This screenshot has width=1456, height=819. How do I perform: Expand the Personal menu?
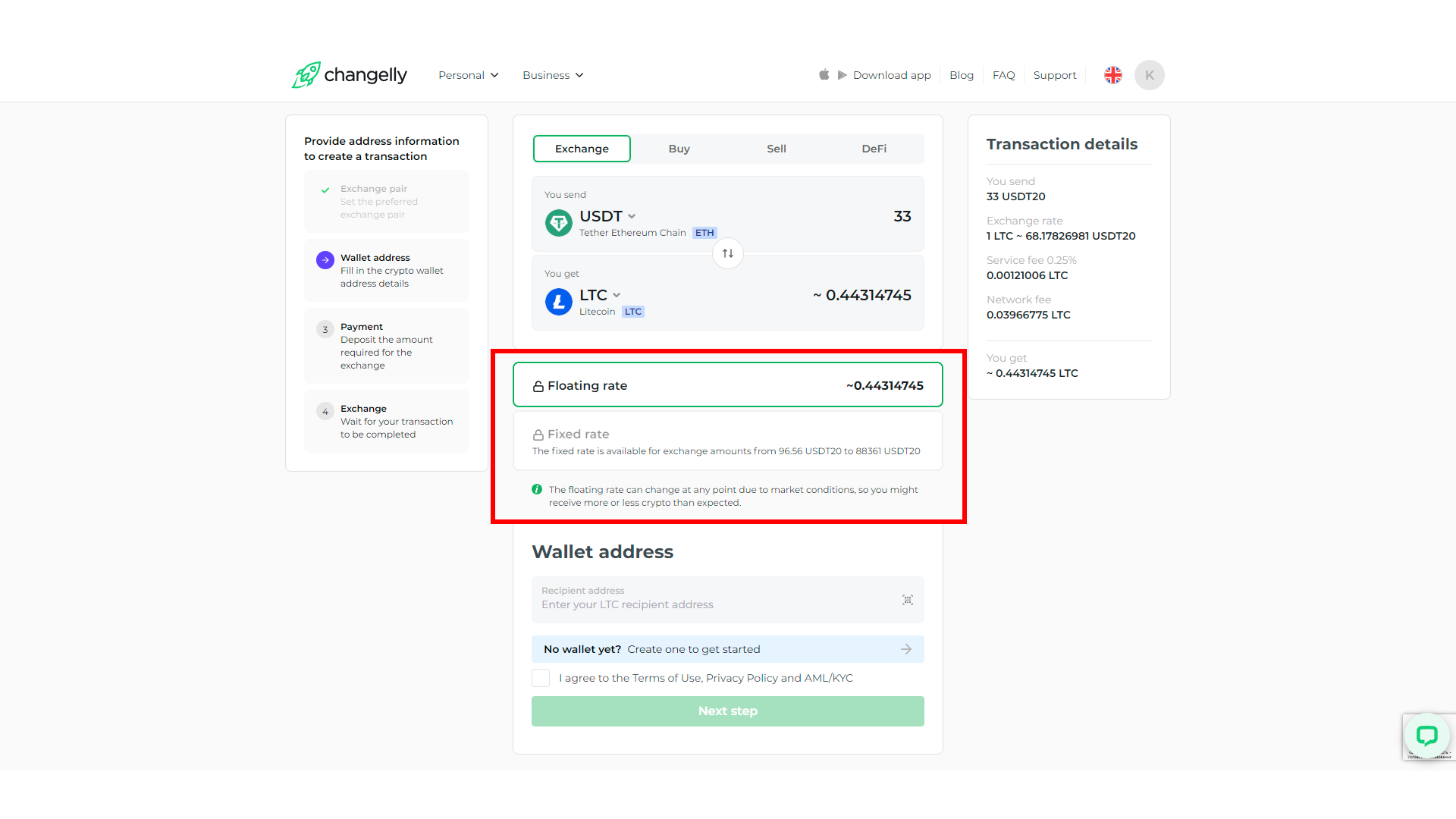[x=469, y=75]
